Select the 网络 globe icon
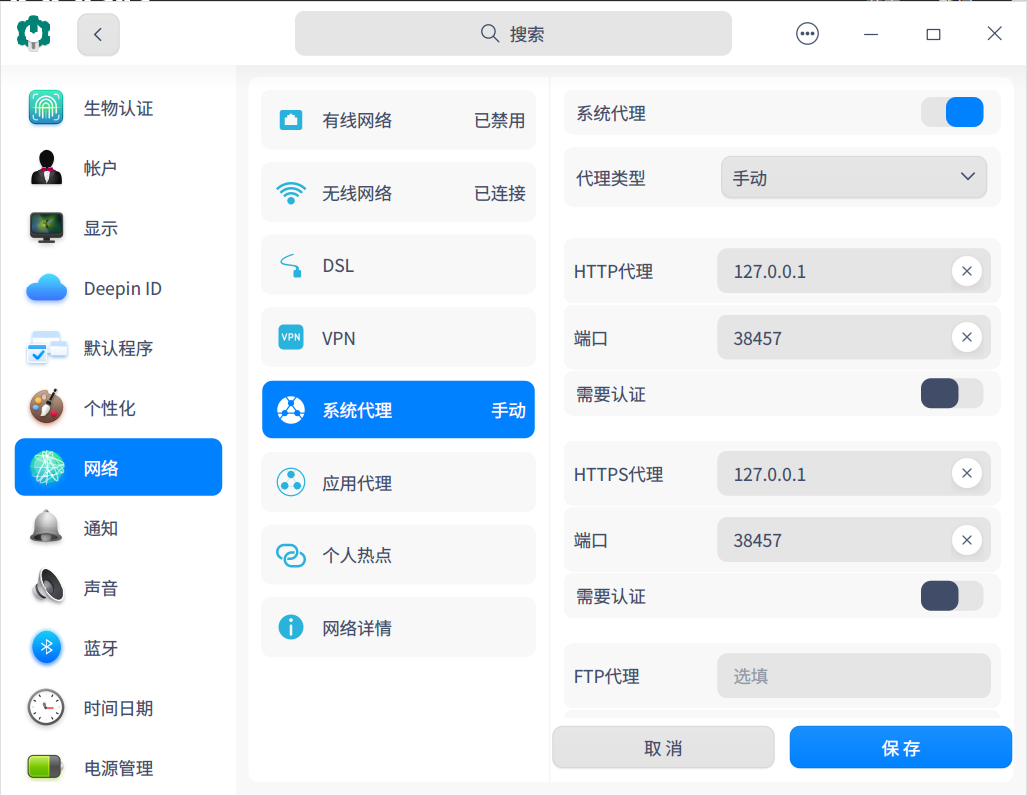The image size is (1027, 795). click(x=47, y=468)
